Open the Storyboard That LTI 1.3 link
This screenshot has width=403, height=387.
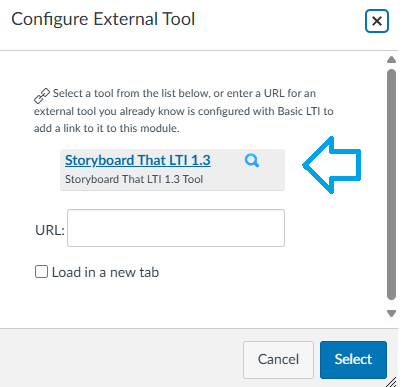click(x=138, y=160)
